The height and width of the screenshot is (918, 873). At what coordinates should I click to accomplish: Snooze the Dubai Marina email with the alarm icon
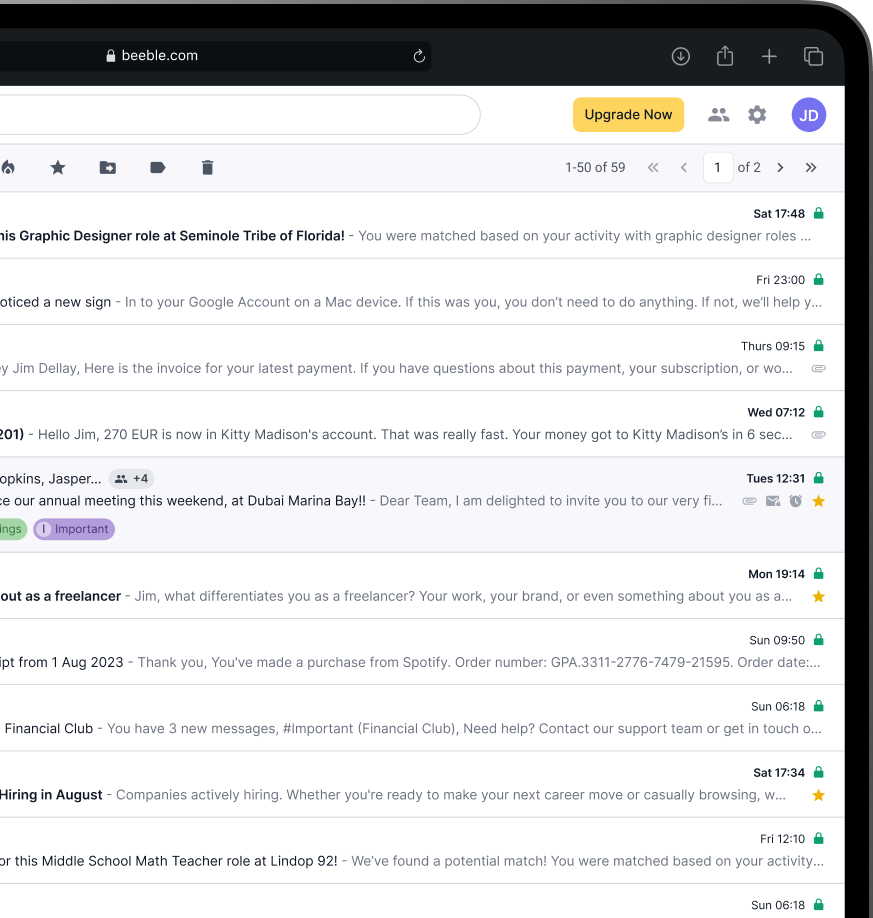pyautogui.click(x=795, y=500)
